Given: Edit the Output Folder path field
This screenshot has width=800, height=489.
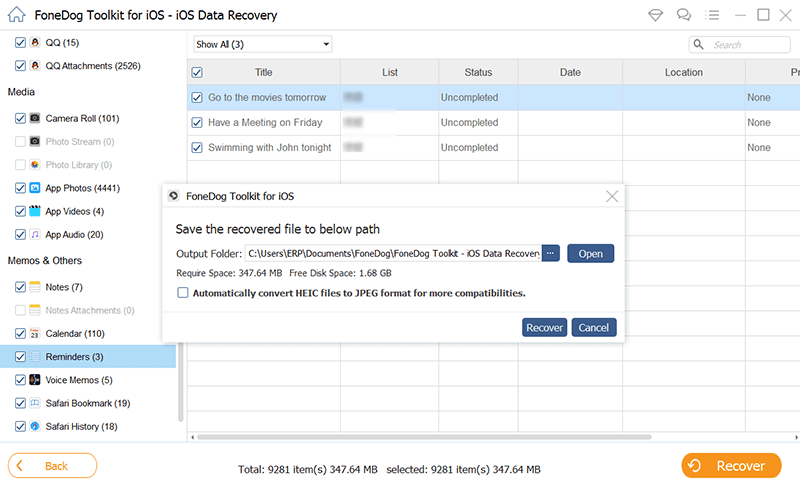Looking at the screenshot, I should (393, 253).
